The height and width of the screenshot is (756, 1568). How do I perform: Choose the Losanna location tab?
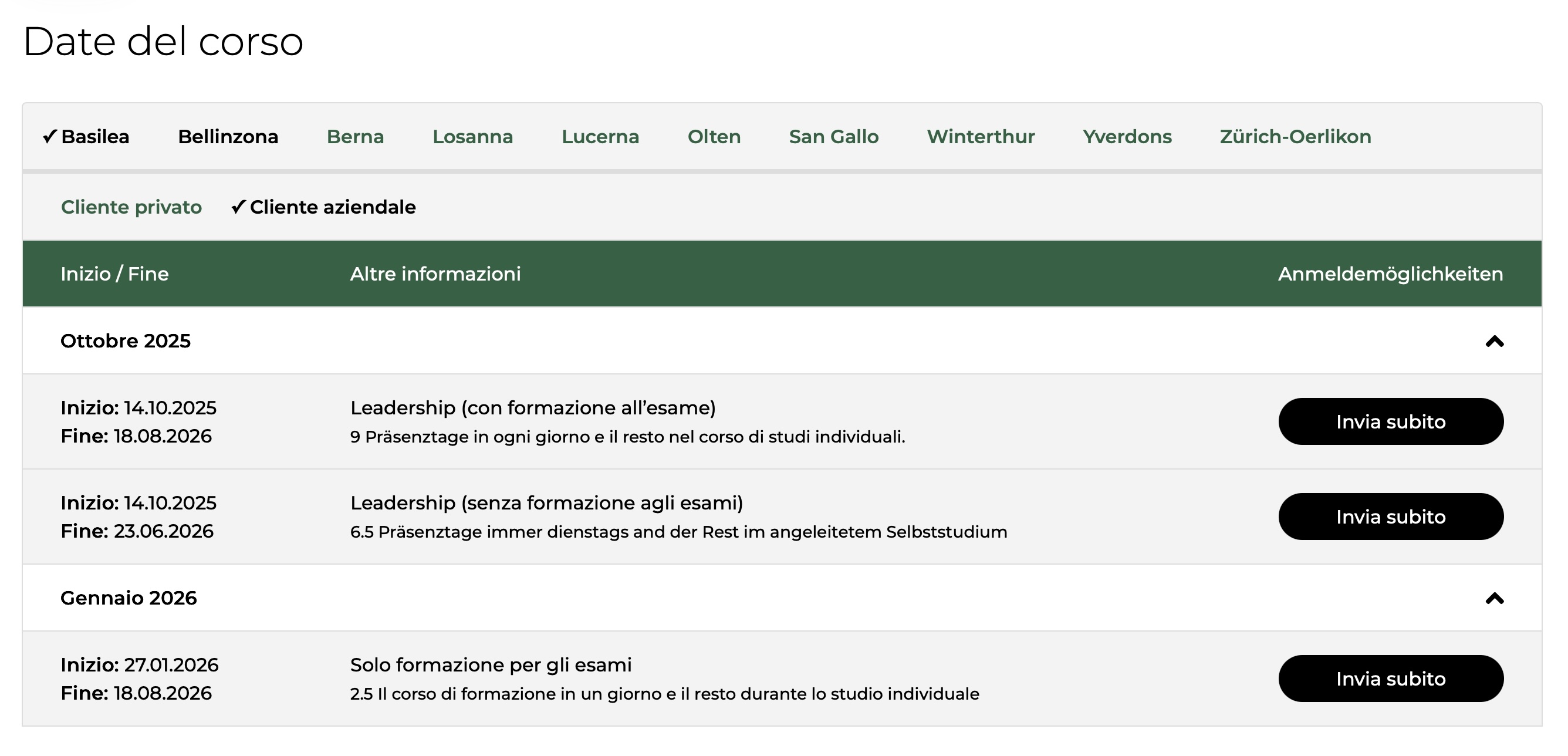(473, 136)
